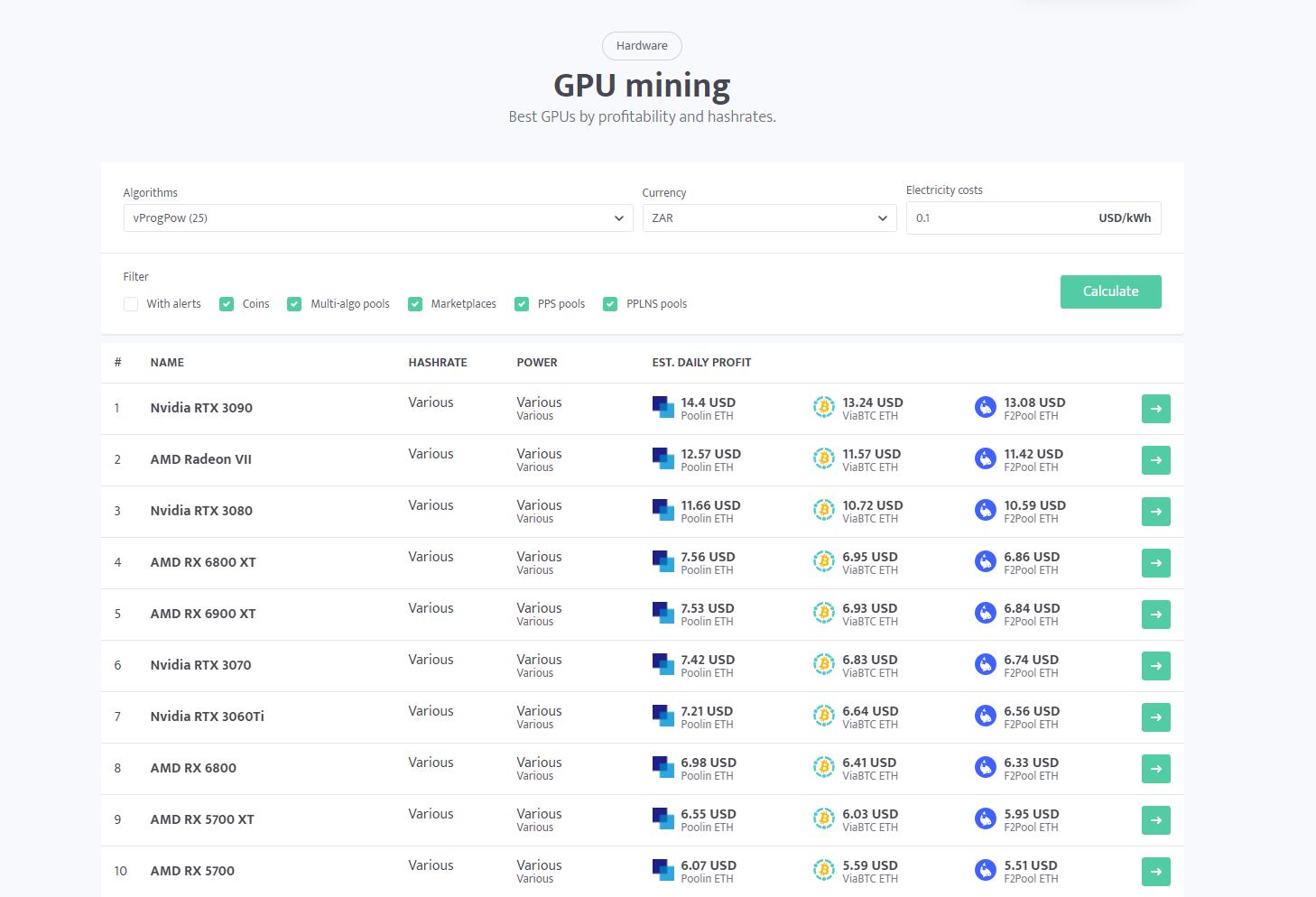This screenshot has height=897, width=1316.
Task: Click the Poolin icon in AMD RX 6900 XT row
Action: (663, 615)
